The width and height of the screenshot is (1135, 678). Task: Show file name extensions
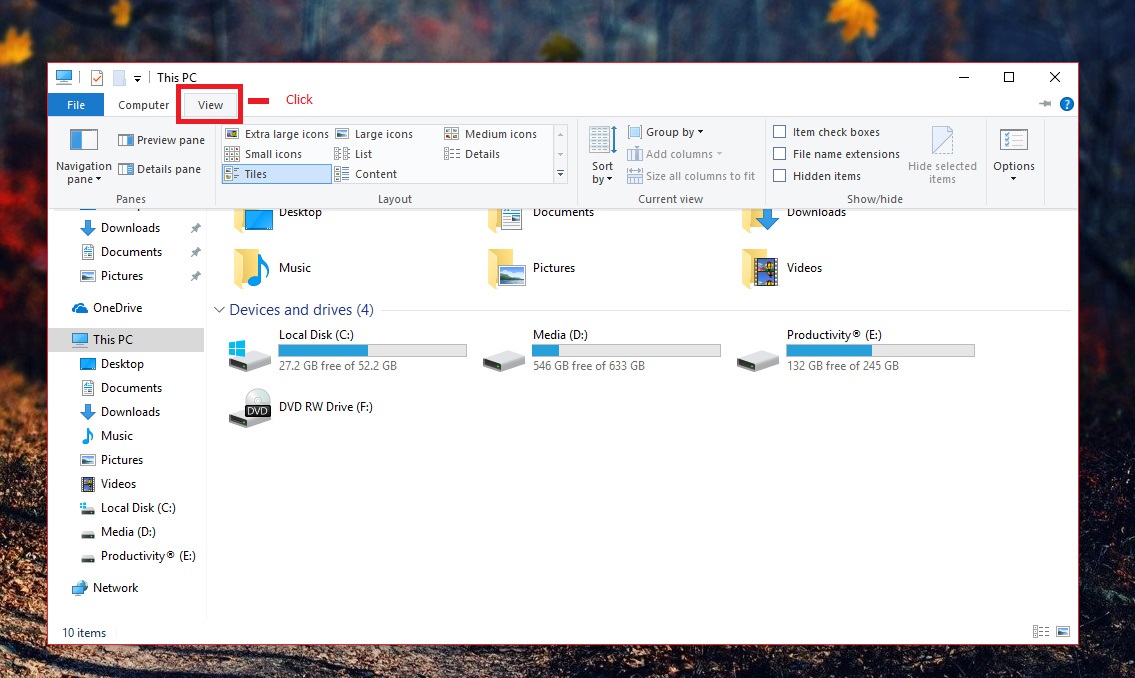tap(779, 154)
